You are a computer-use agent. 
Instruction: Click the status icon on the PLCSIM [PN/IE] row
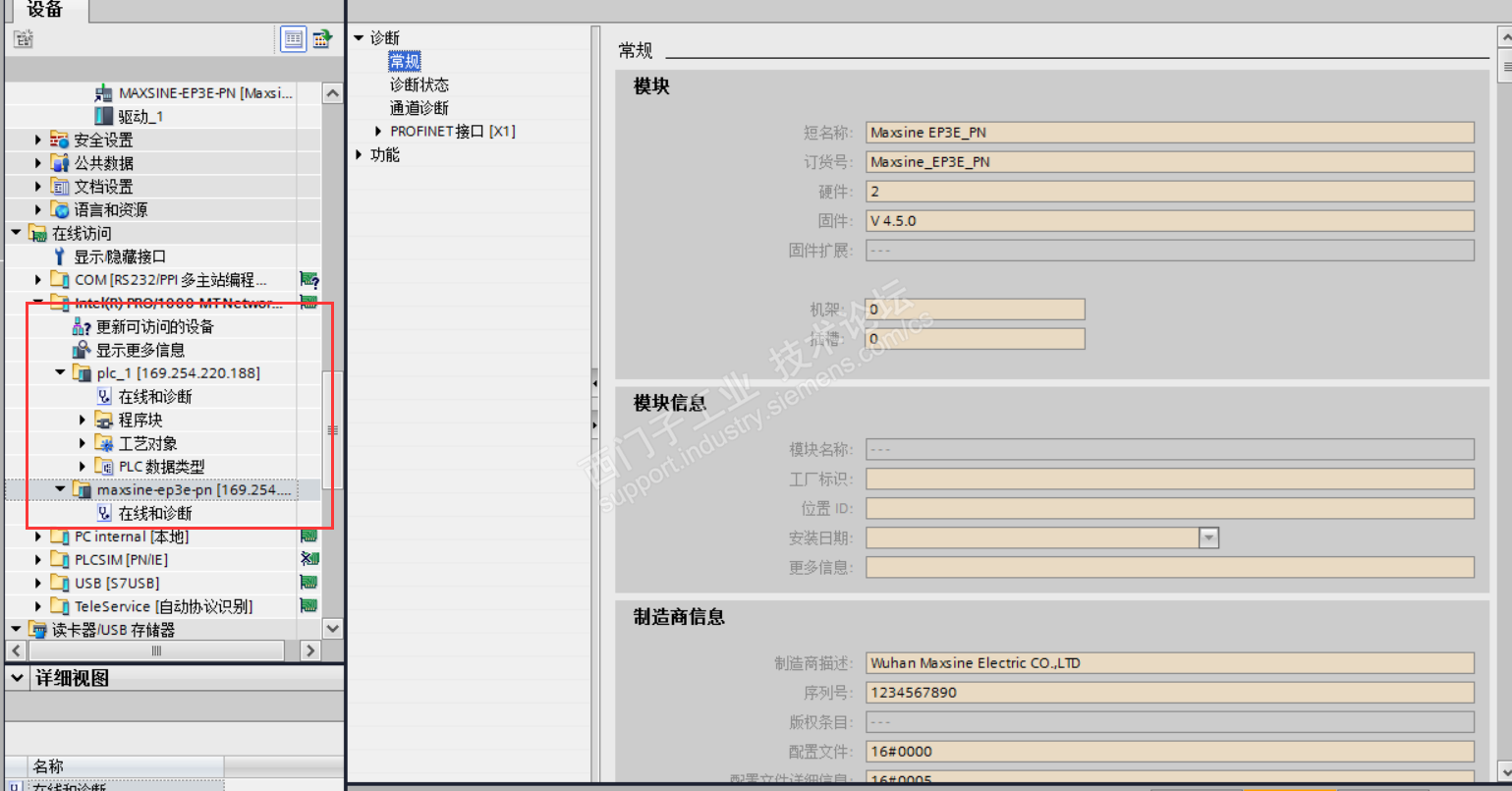(x=308, y=560)
